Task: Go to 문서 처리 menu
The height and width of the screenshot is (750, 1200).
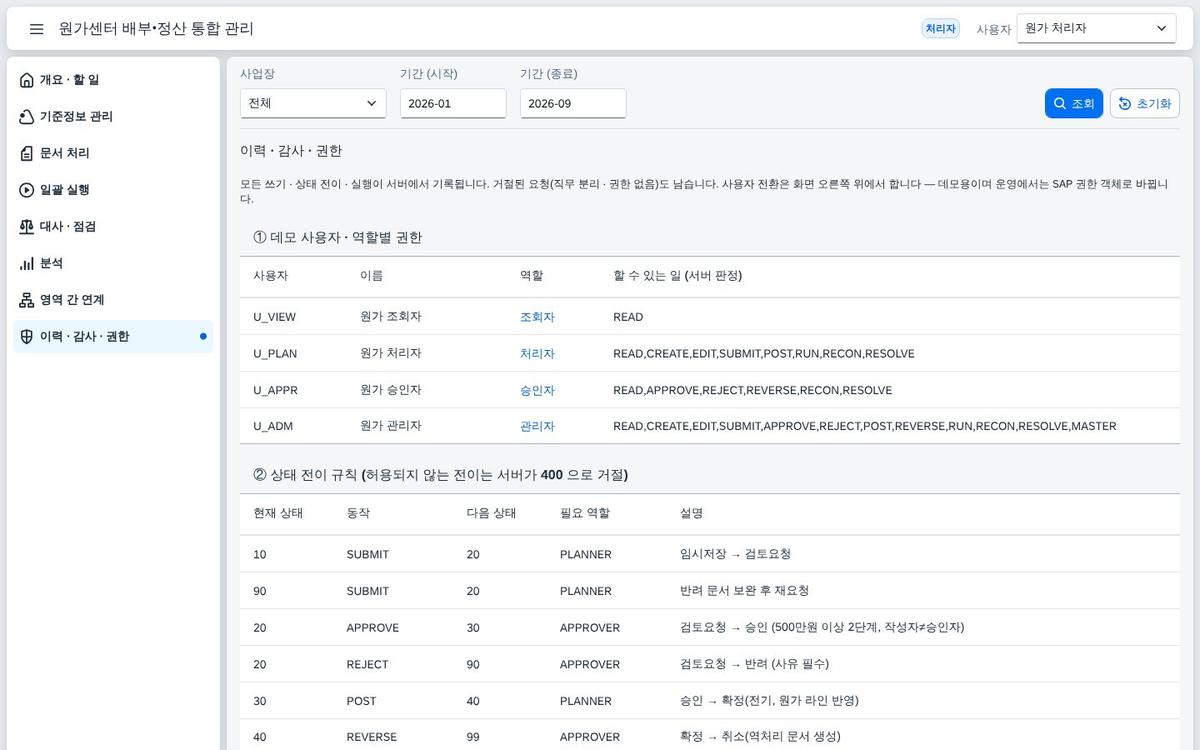Action: tap(113, 153)
